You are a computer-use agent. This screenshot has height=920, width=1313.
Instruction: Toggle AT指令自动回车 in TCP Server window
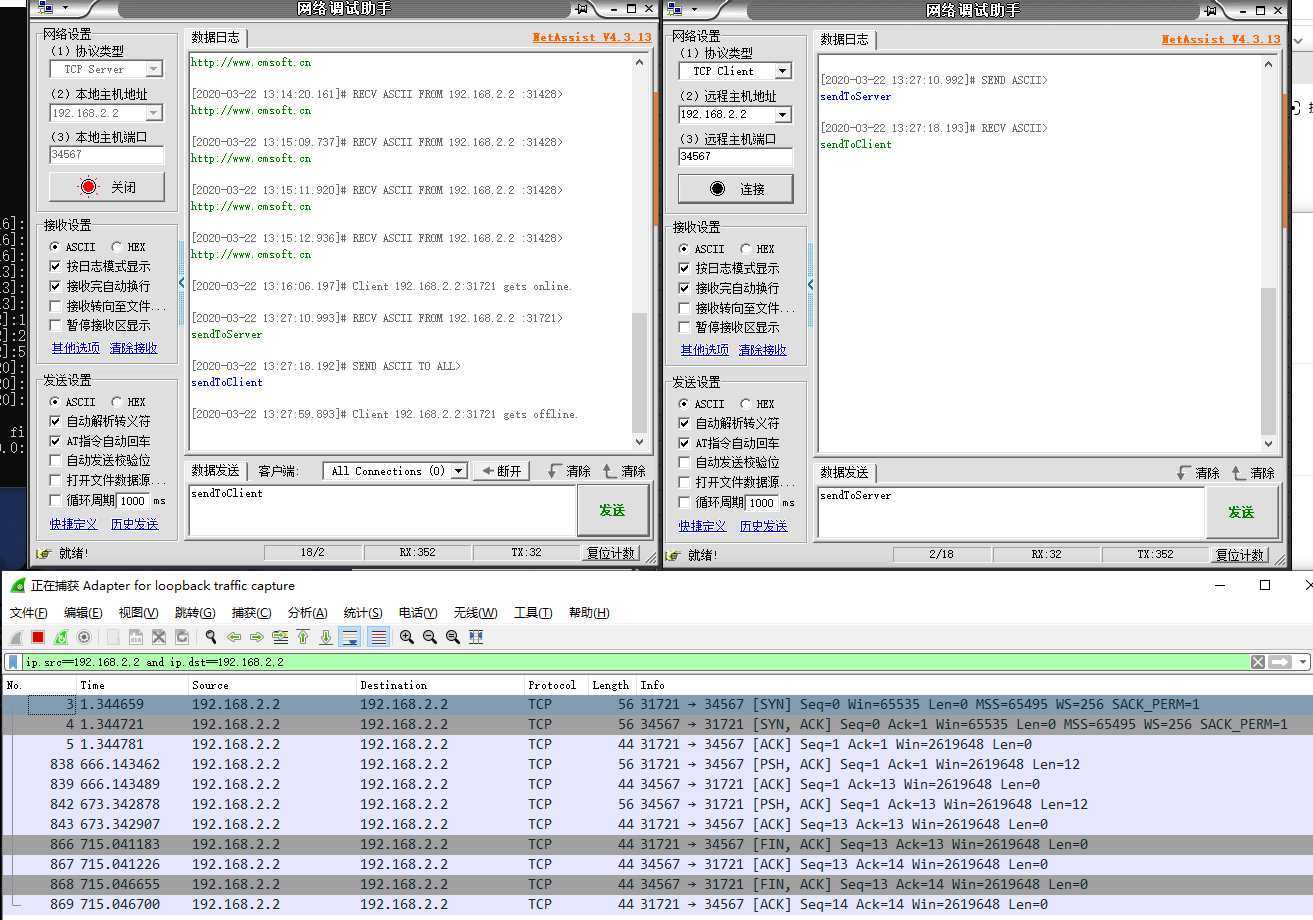pyautogui.click(x=55, y=441)
